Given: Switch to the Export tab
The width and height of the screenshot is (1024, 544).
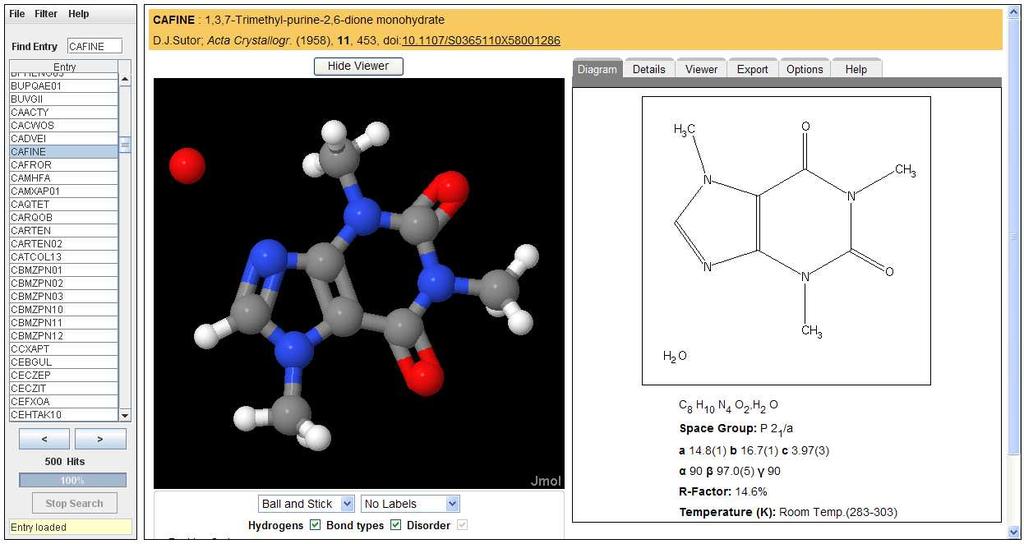Looking at the screenshot, I should 752,69.
